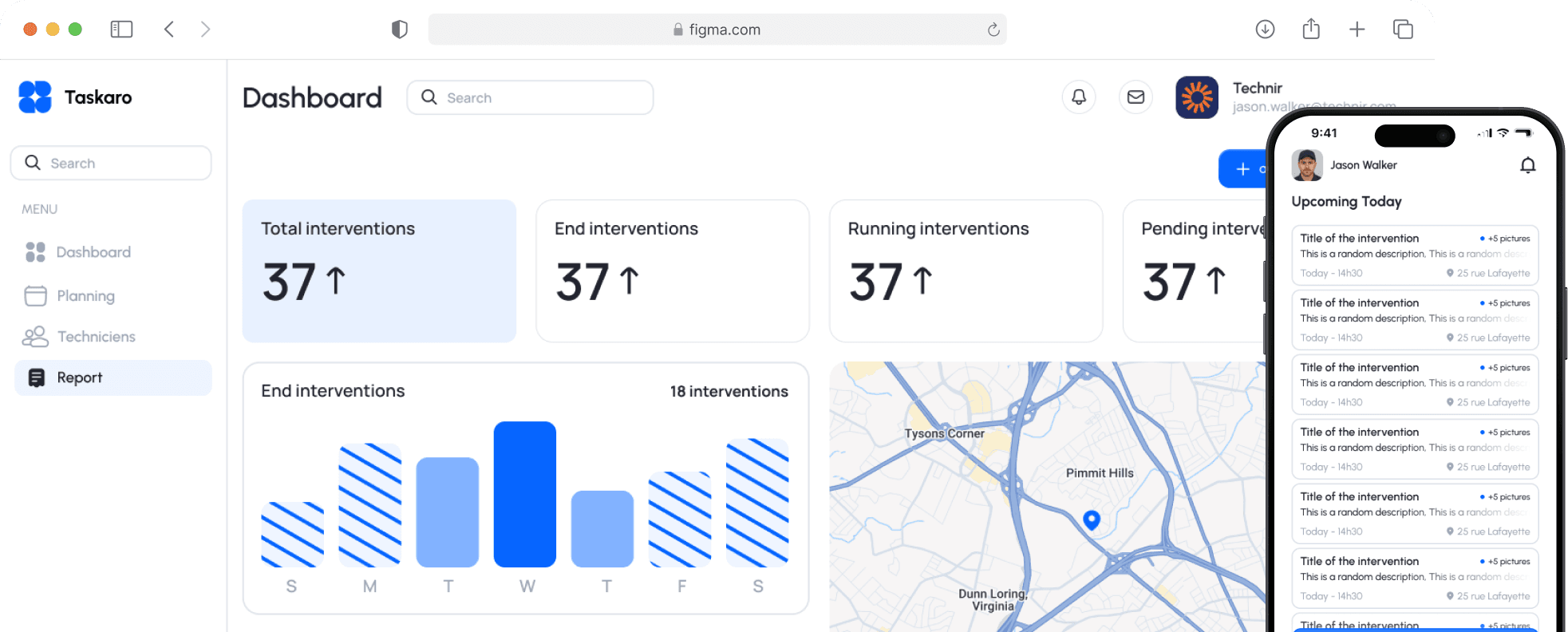This screenshot has width=1568, height=632.
Task: Focus the sidebar Search field
Action: click(x=111, y=163)
